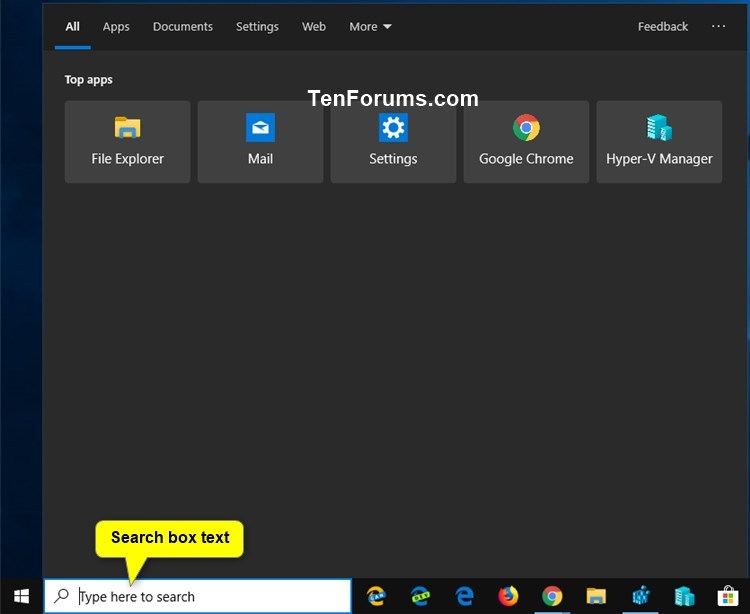The height and width of the screenshot is (614, 750).
Task: Open the Hyper-V Manager tile
Action: point(659,142)
